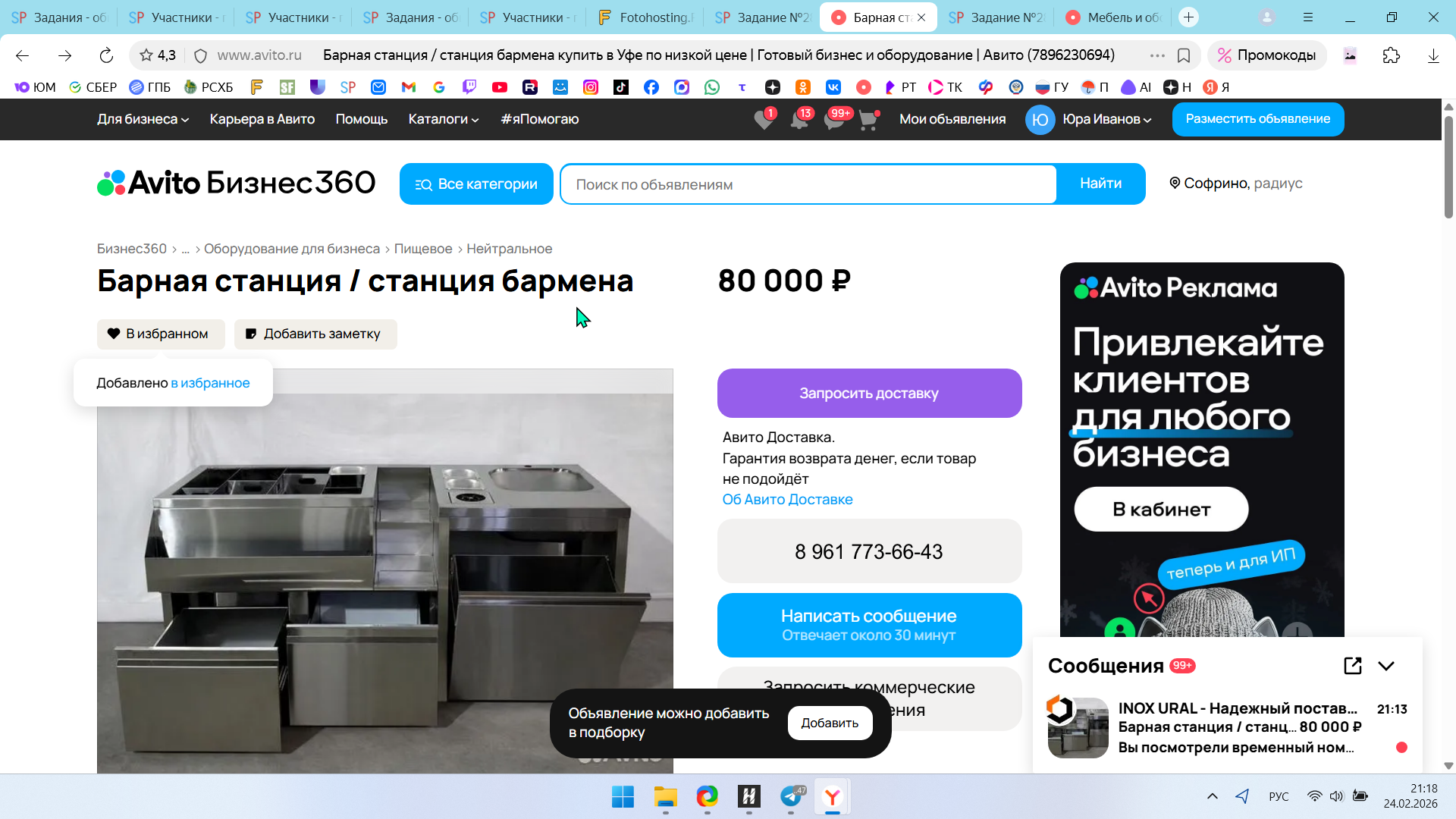Click the page vertical scrollbar thumb
1456x819 pixels.
[1448, 167]
